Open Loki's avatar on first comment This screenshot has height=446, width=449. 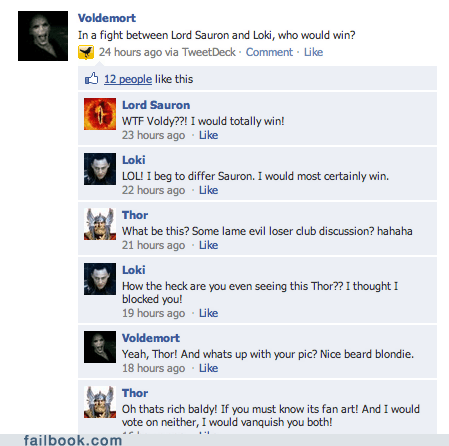click(x=100, y=169)
